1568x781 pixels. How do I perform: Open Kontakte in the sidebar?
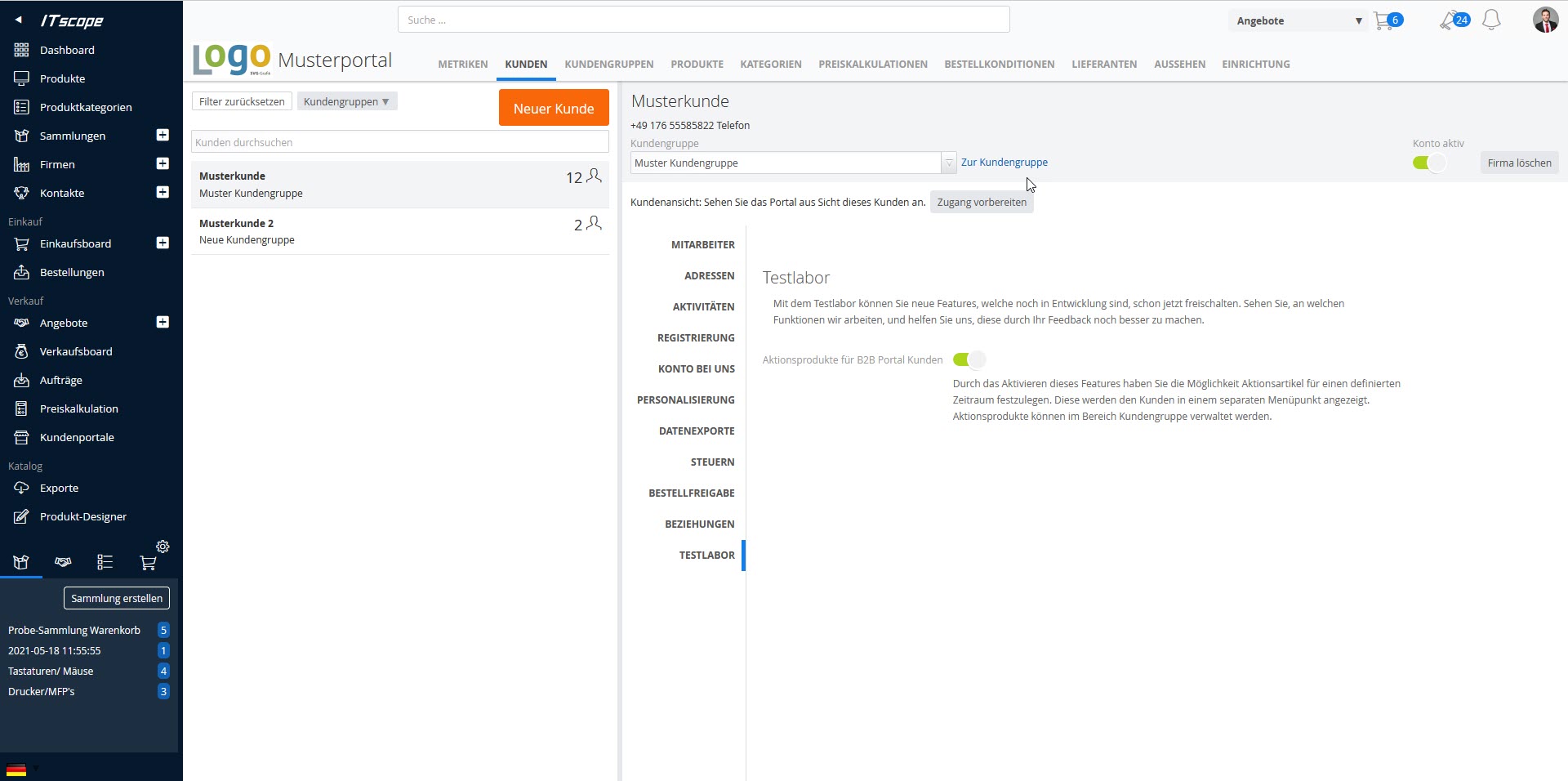(x=62, y=193)
